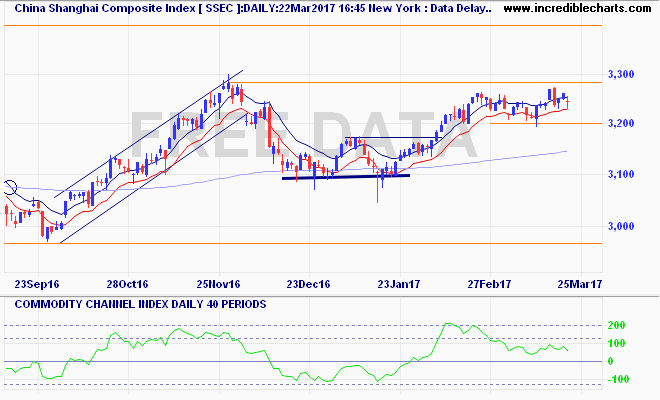The image size is (660, 400).
Task: Click the 25Nov16 date label
Action: click(218, 284)
